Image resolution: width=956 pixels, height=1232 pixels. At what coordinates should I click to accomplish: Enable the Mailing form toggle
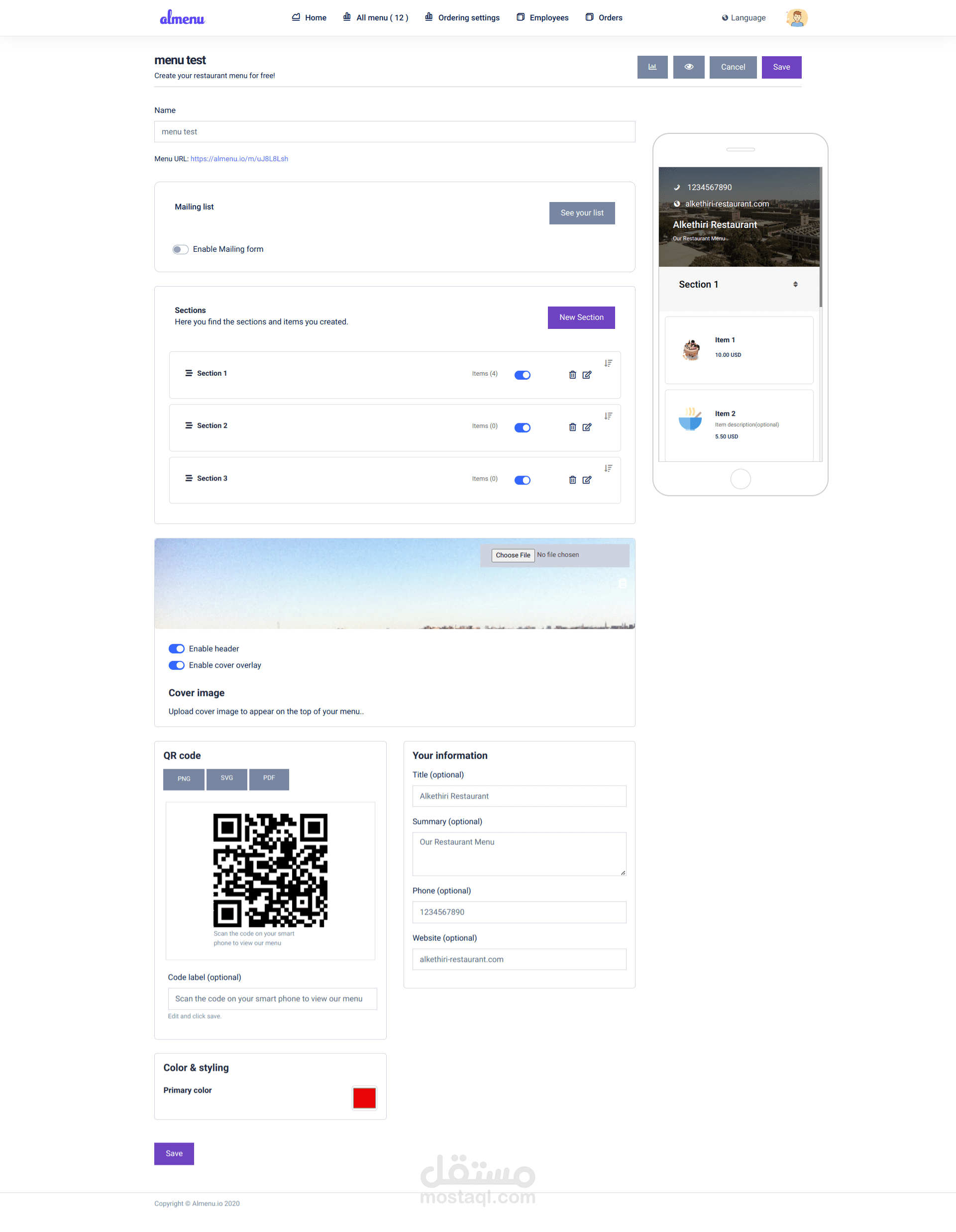pos(181,249)
